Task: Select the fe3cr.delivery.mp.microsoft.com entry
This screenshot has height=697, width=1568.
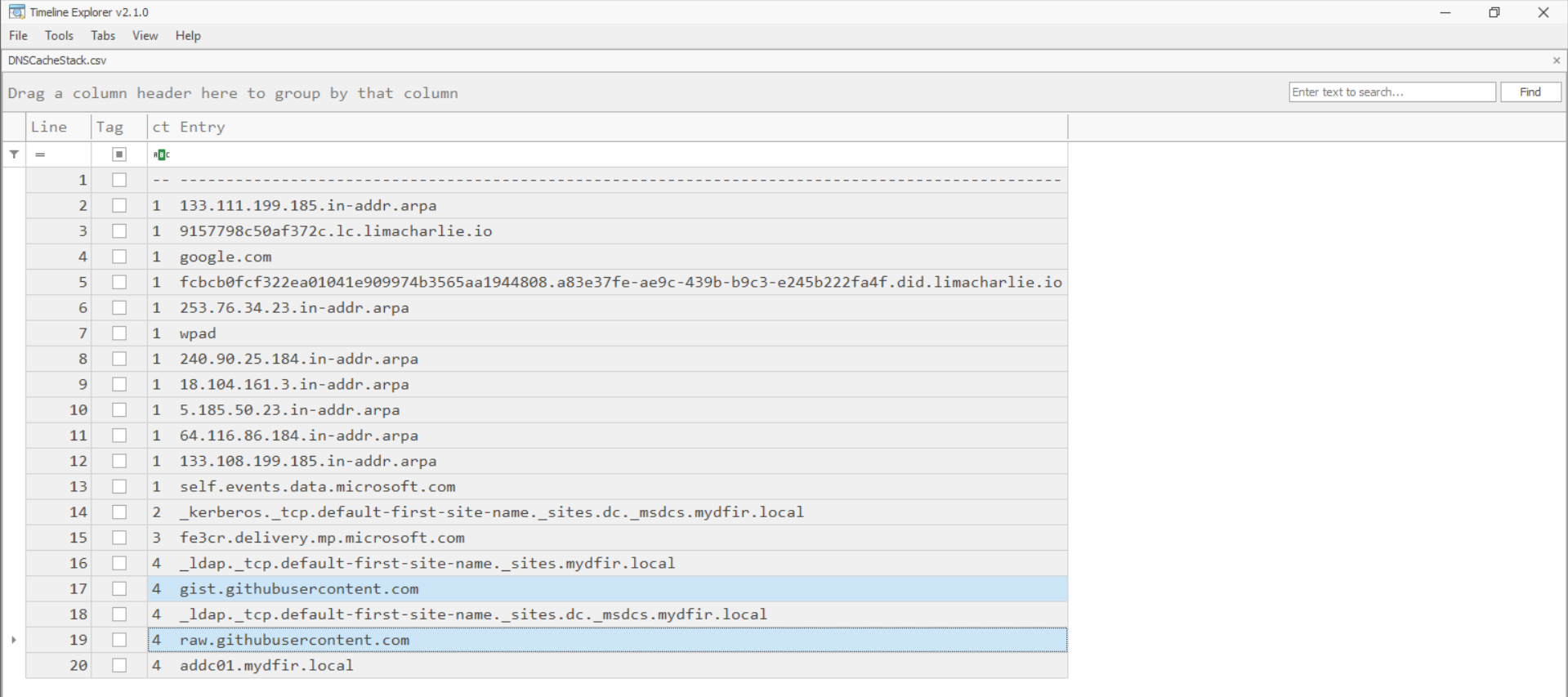Action: coord(322,538)
